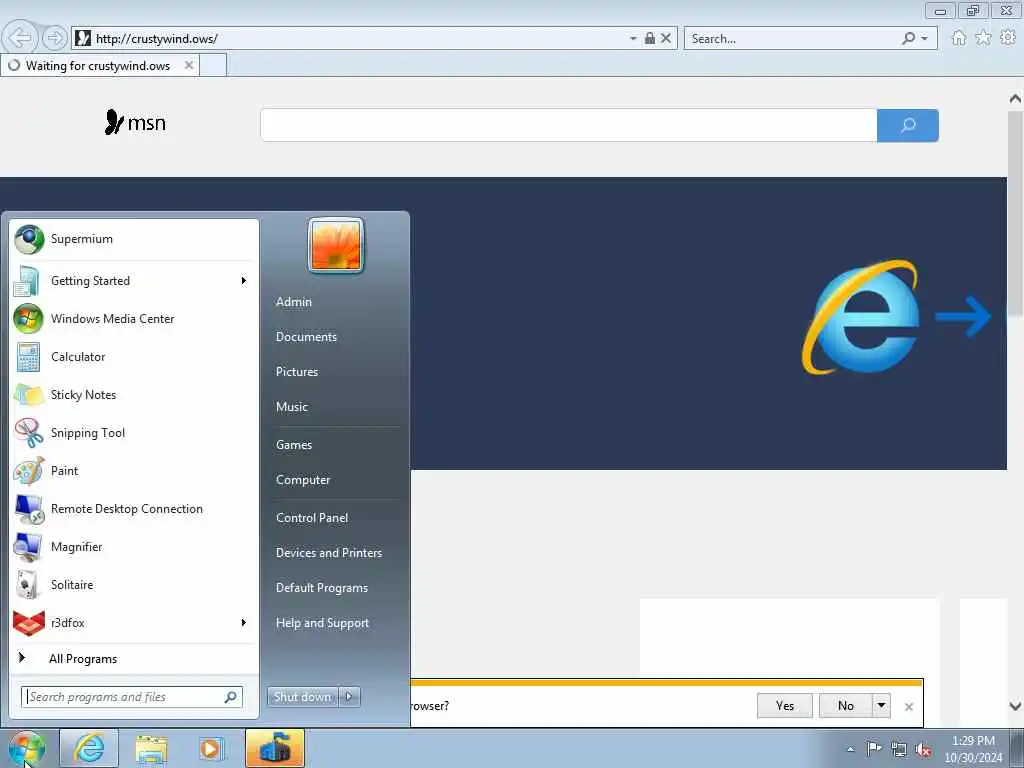Open Calculator from the Start menu
The height and width of the screenshot is (768, 1024).
tap(134, 357)
